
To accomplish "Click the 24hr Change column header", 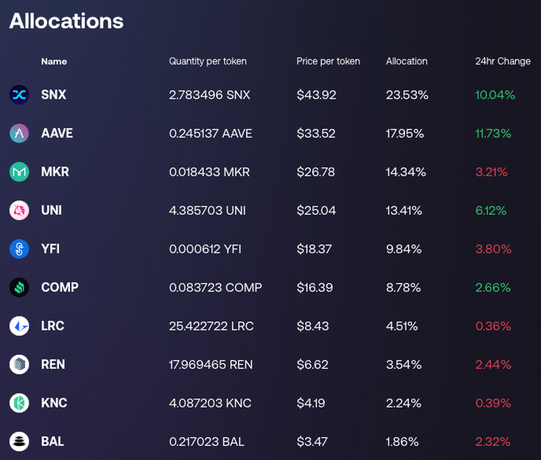I will 503,61.
